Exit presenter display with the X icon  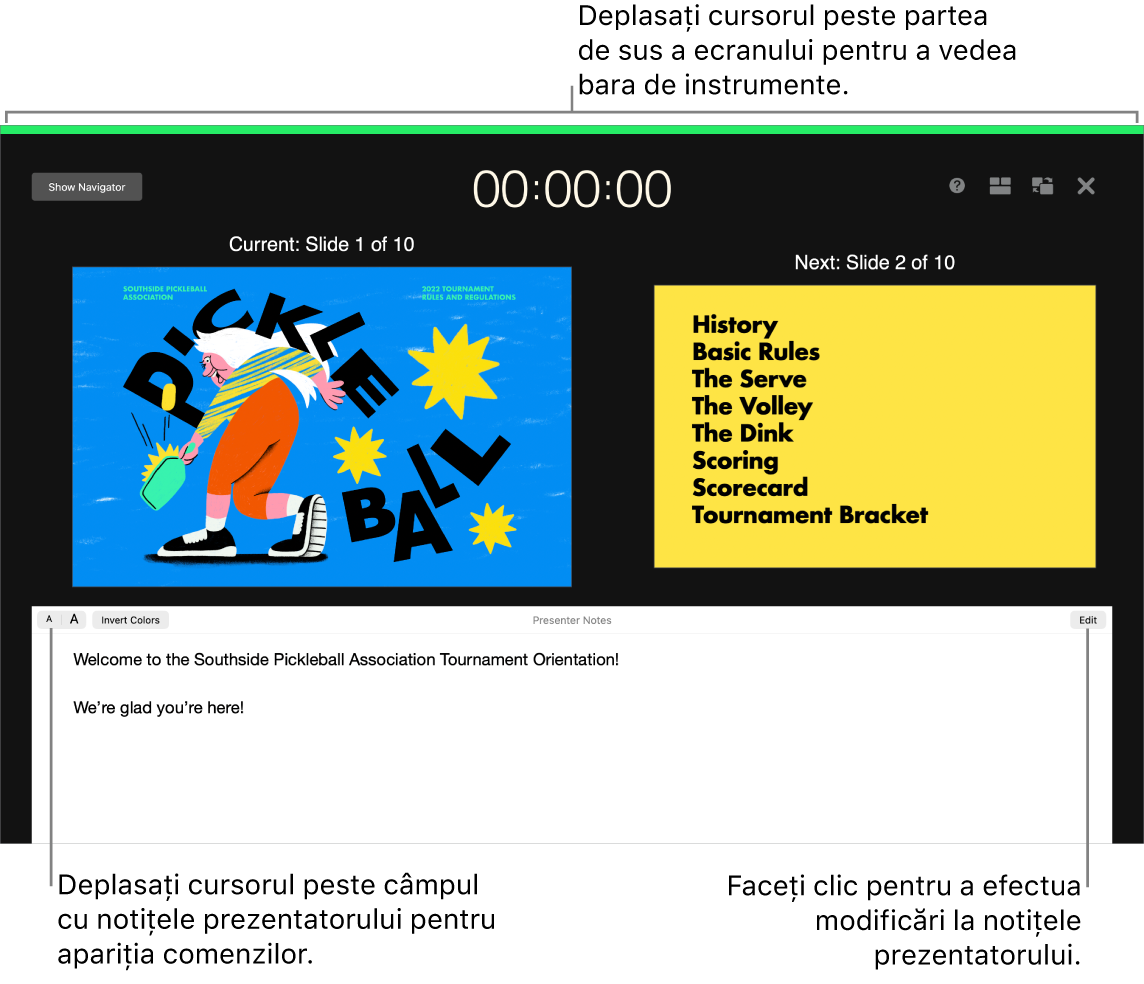tap(1086, 186)
